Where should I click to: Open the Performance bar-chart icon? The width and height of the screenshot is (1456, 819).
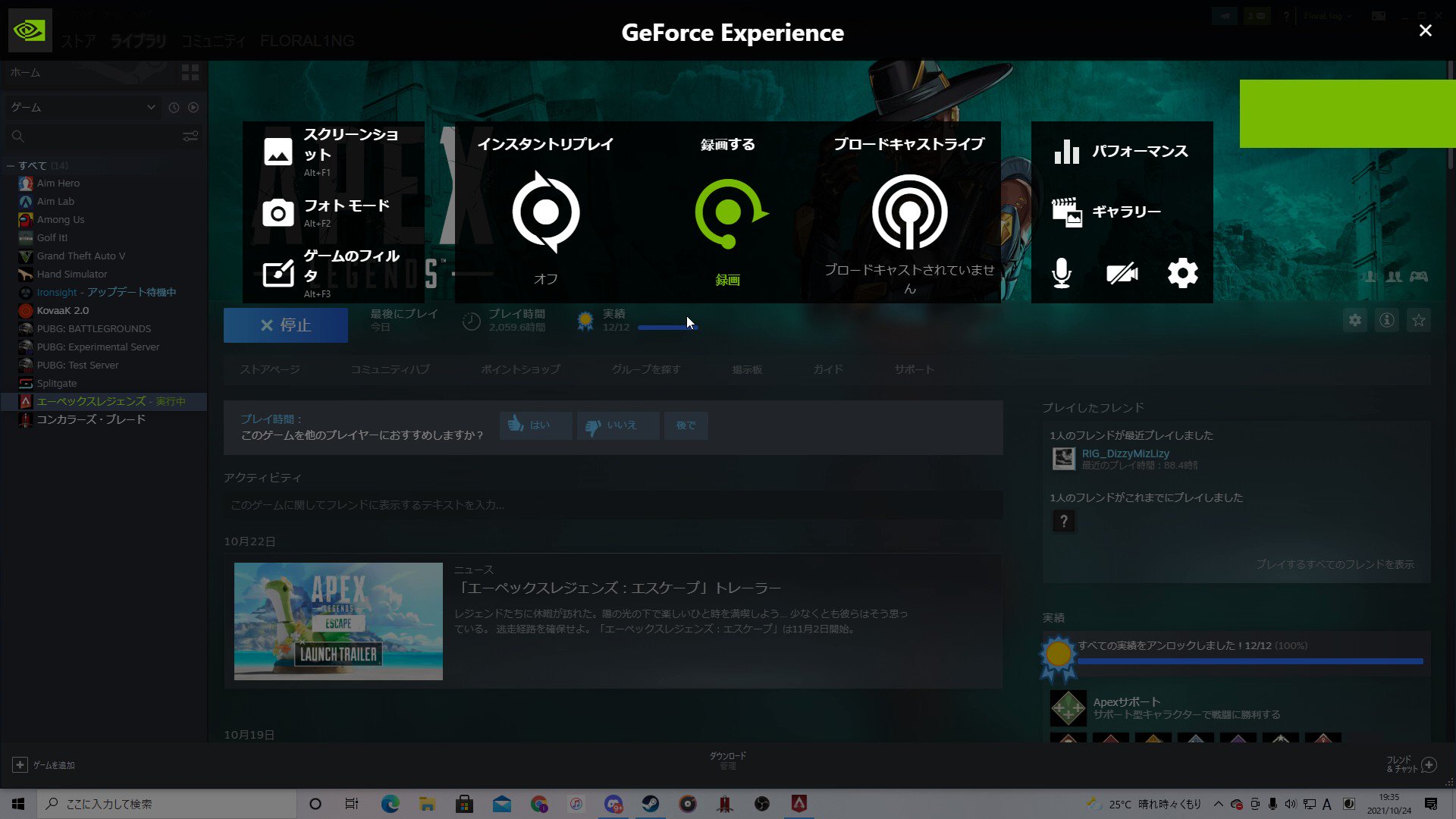1066,152
